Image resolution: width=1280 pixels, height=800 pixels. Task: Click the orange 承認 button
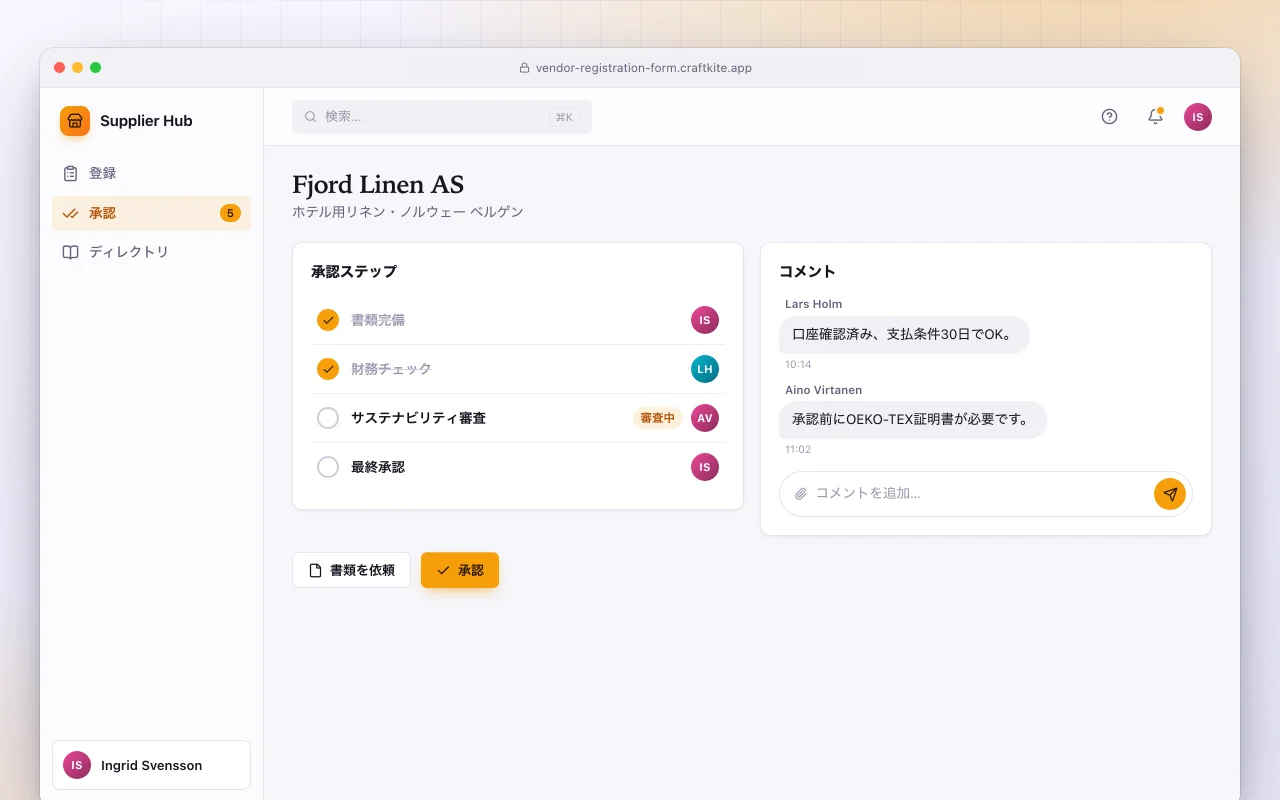pyautogui.click(x=460, y=570)
